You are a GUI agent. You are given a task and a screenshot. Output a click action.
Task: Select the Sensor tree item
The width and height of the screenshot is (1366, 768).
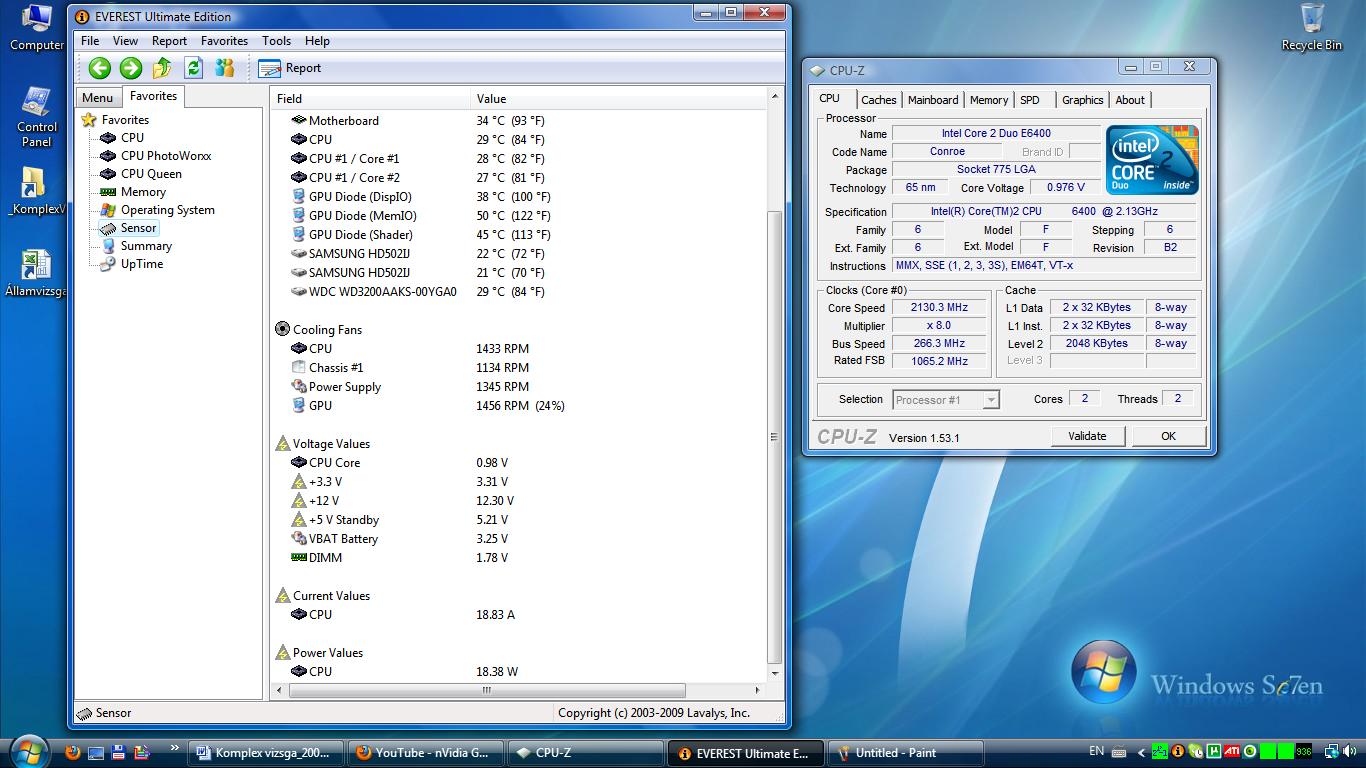(129, 228)
